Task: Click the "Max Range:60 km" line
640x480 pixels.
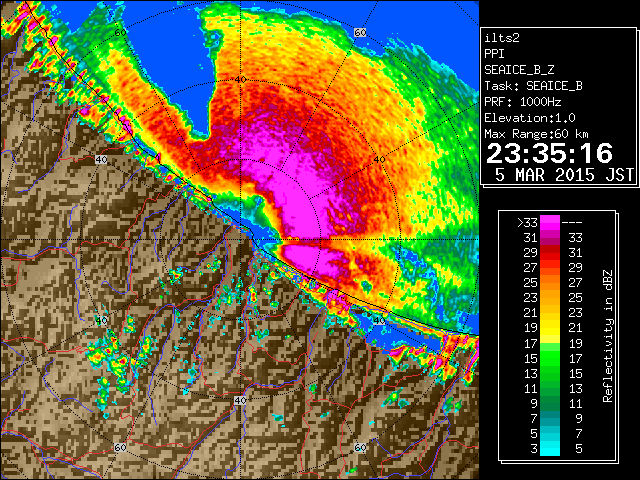Action: pyautogui.click(x=537, y=134)
